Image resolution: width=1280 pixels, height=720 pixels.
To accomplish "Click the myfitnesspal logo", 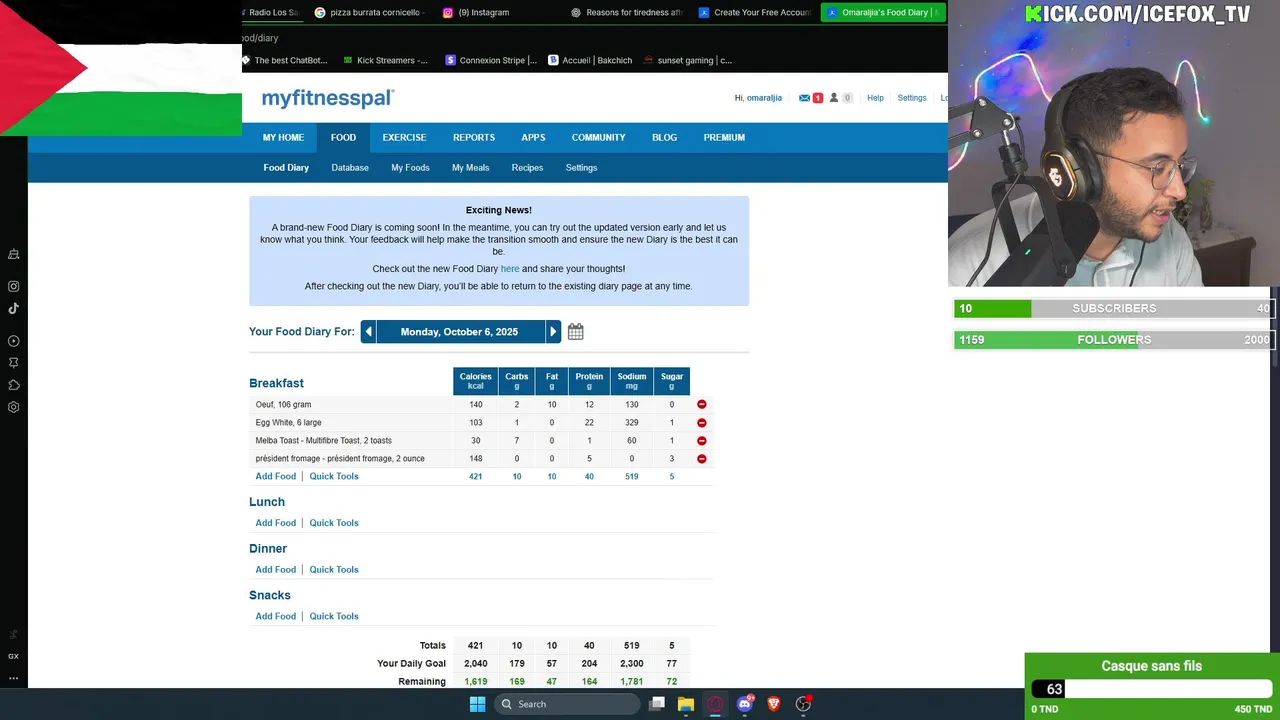I will pos(328,98).
